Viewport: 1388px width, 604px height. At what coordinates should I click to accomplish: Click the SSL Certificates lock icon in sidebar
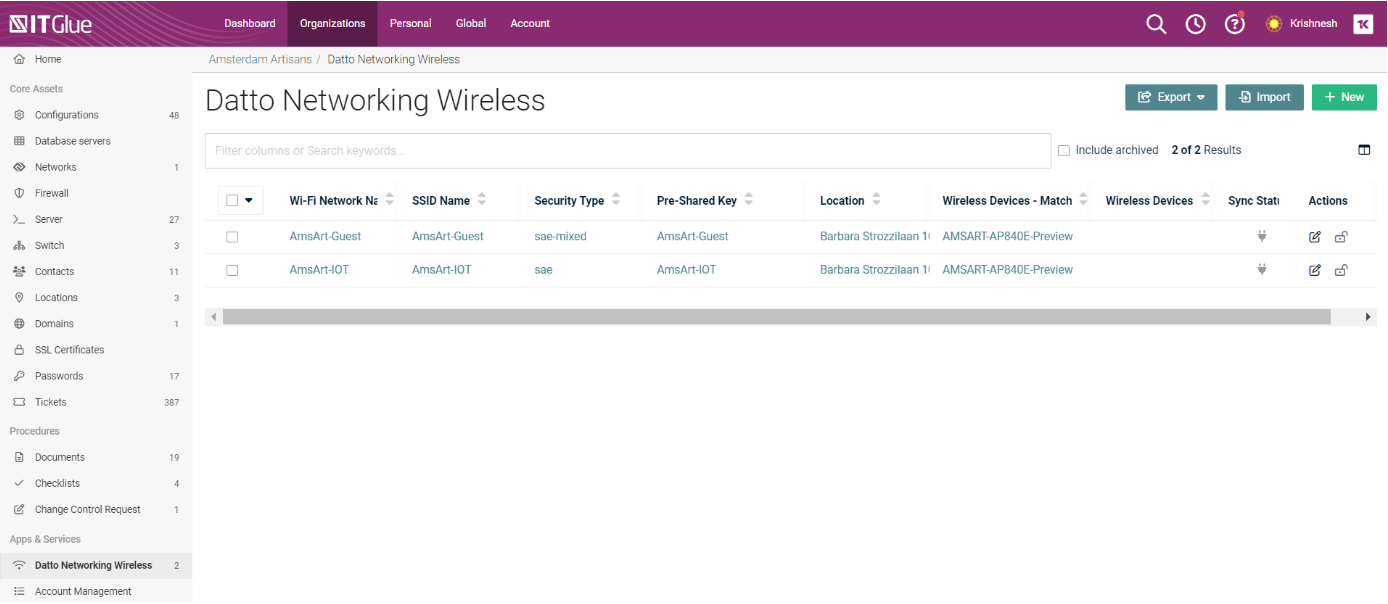click(19, 350)
